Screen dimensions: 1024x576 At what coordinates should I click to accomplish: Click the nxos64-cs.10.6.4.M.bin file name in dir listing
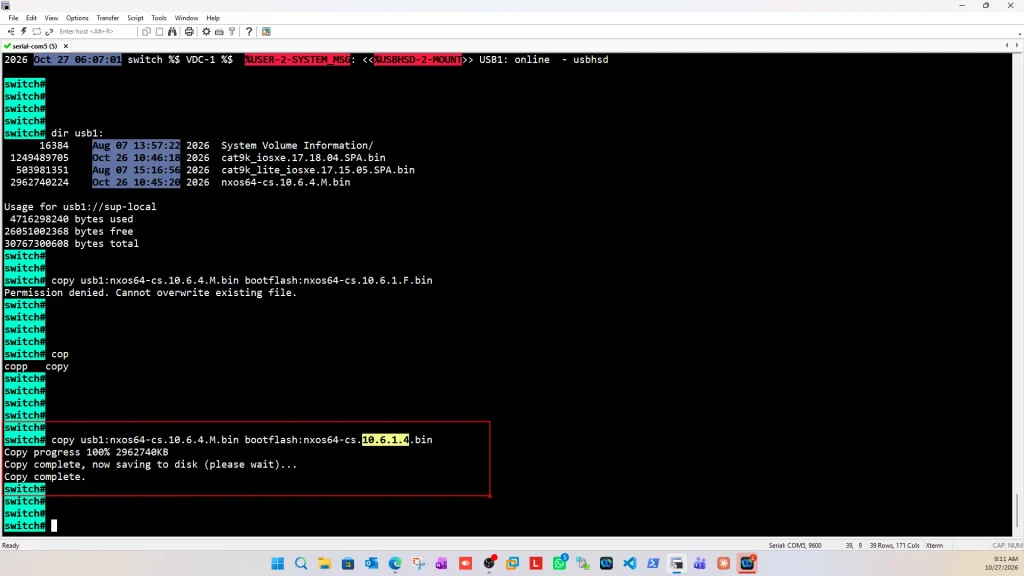pos(285,182)
